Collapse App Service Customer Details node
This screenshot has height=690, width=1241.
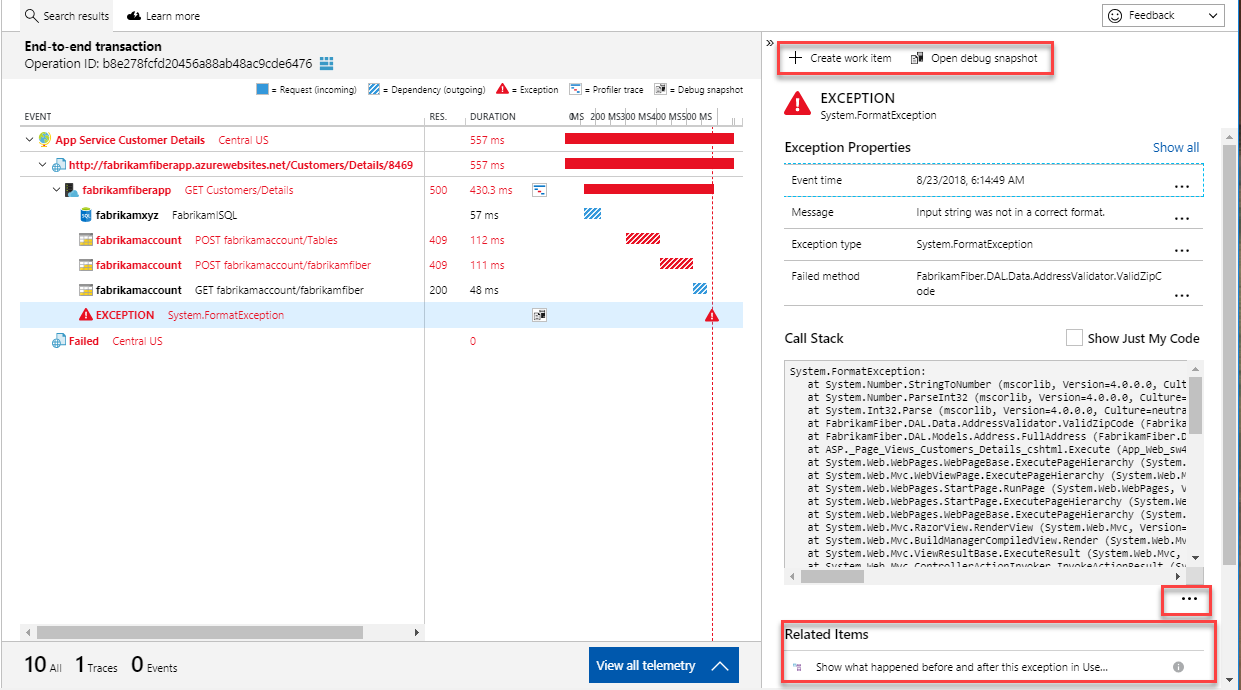coord(28,140)
